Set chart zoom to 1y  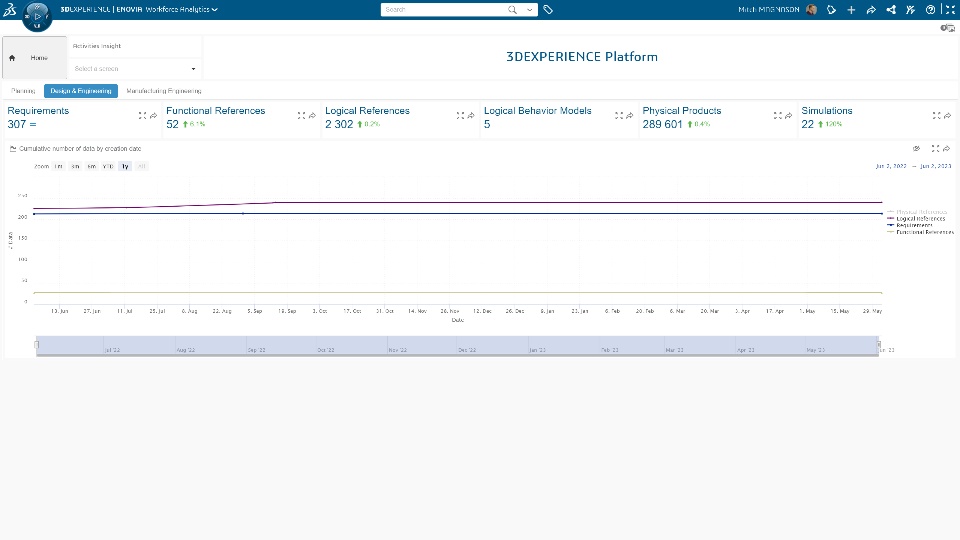125,167
